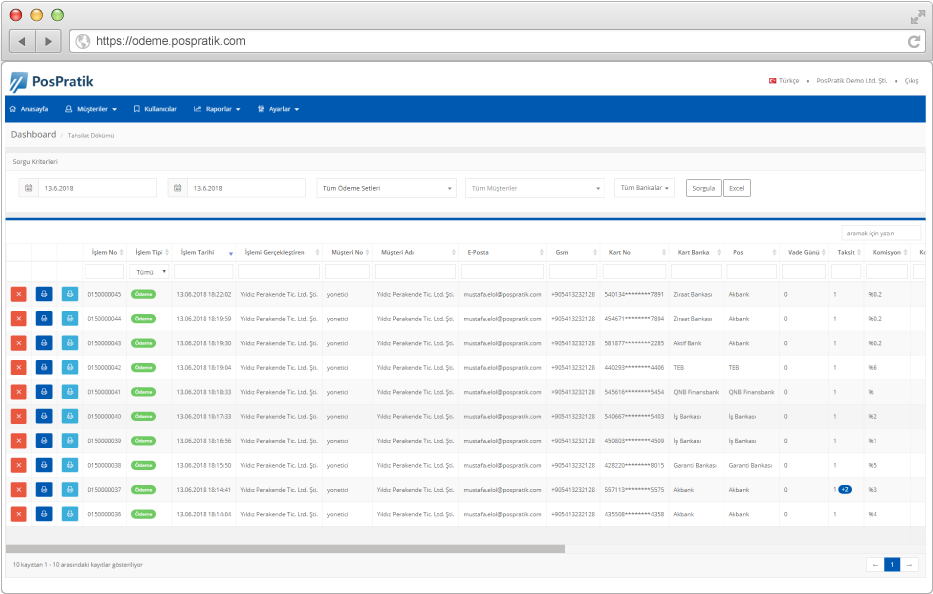This screenshot has width=933, height=594.
Task: Click the start date field 13.6.2018
Action: click(x=98, y=188)
